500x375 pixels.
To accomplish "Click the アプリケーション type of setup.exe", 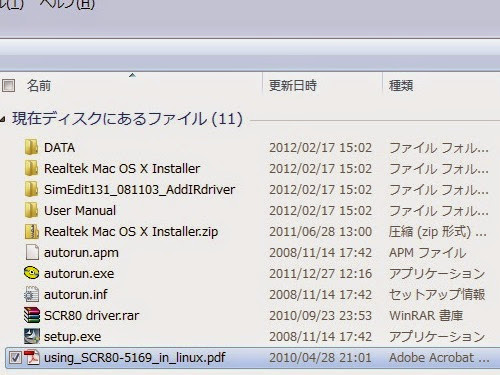I will pyautogui.click(x=437, y=336).
